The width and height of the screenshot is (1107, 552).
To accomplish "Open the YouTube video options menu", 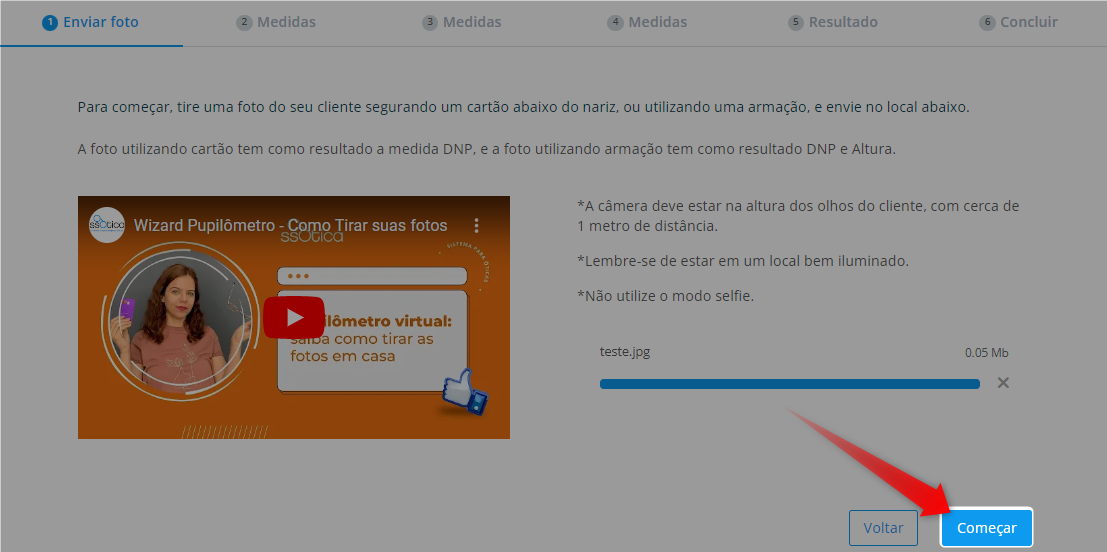I will pyautogui.click(x=477, y=226).
